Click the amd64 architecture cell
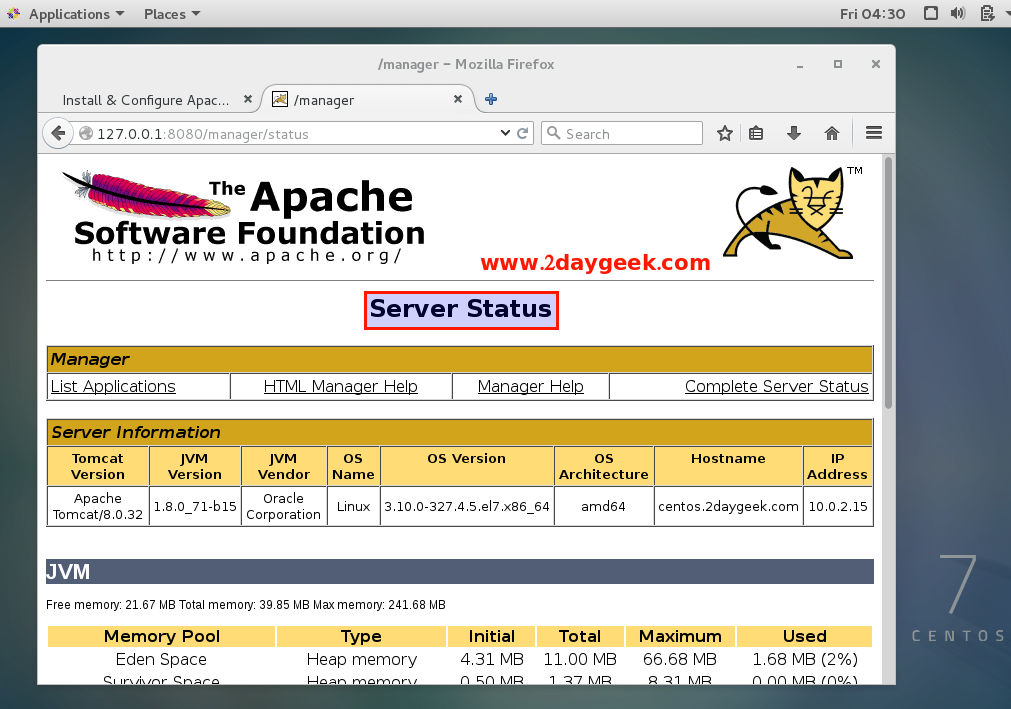Viewport: 1011px width, 709px height. point(604,507)
